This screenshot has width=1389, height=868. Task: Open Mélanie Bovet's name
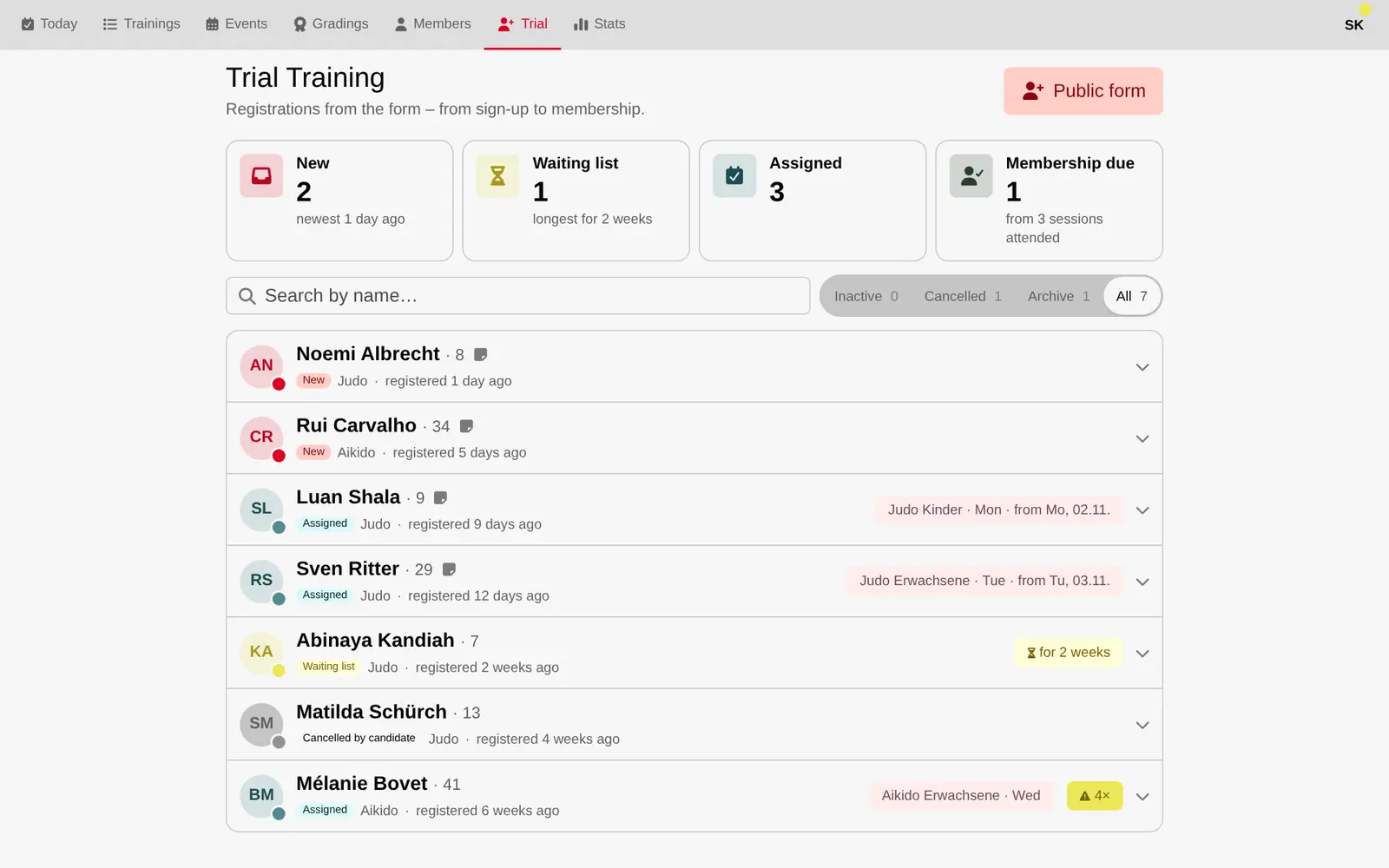(362, 784)
